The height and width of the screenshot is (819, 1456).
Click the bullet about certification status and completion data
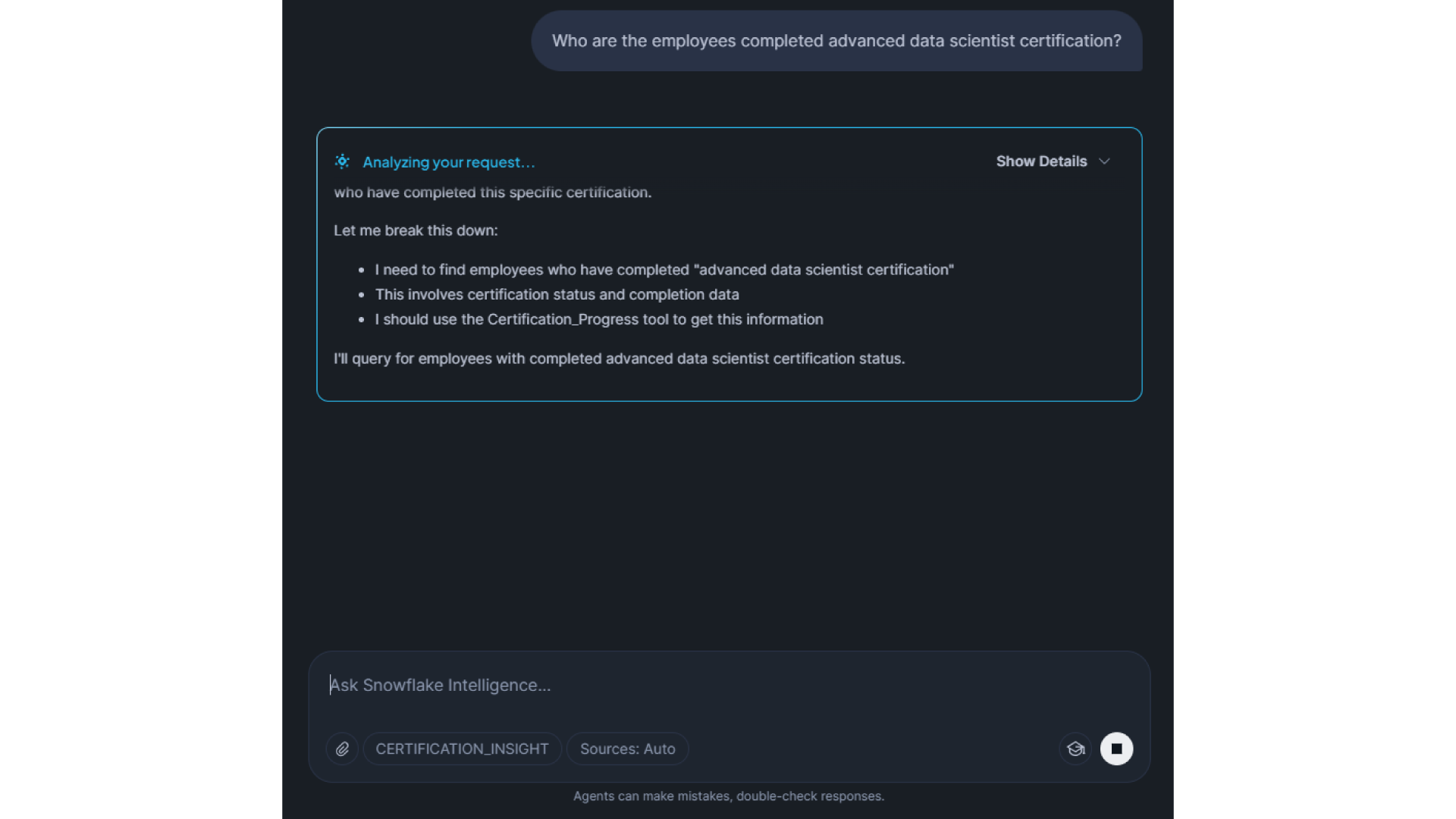[x=557, y=294]
